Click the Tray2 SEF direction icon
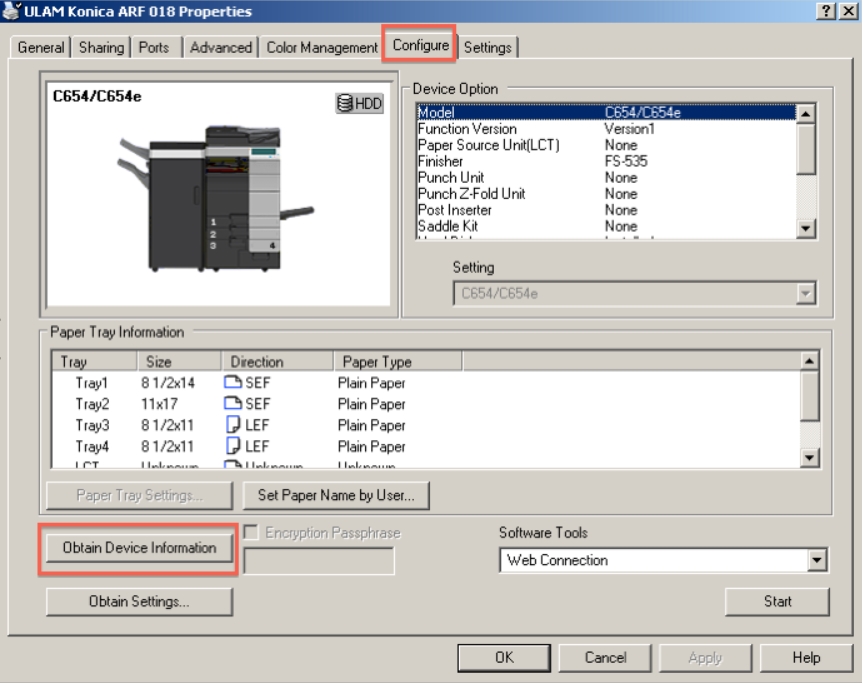 pos(233,404)
